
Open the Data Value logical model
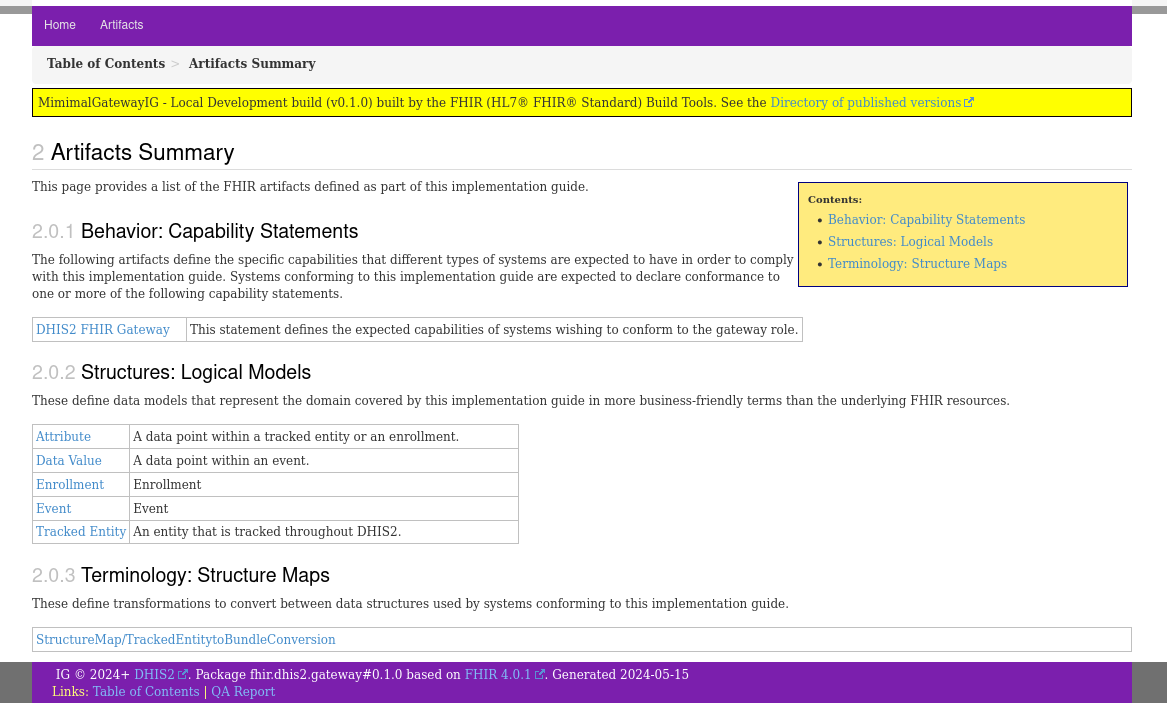pos(69,461)
